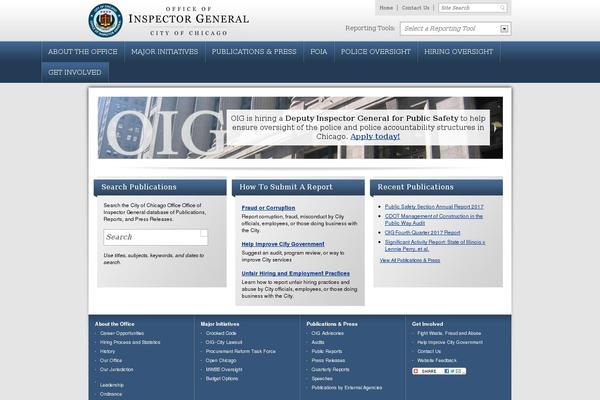Open footer Help Improve City Government link
Image resolution: width=600 pixels, height=400 pixels.
[x=450, y=342]
